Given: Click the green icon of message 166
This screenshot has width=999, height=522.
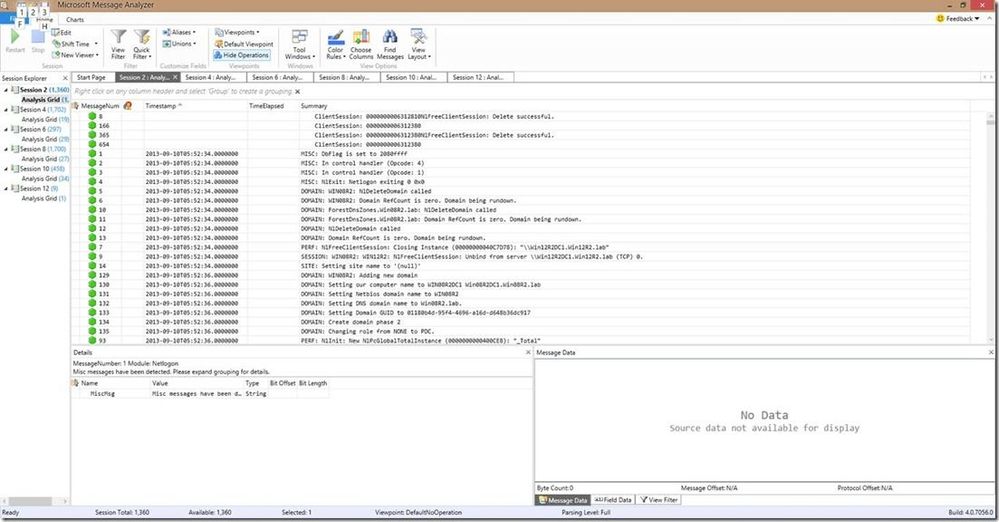Looking at the screenshot, I should (x=92, y=126).
